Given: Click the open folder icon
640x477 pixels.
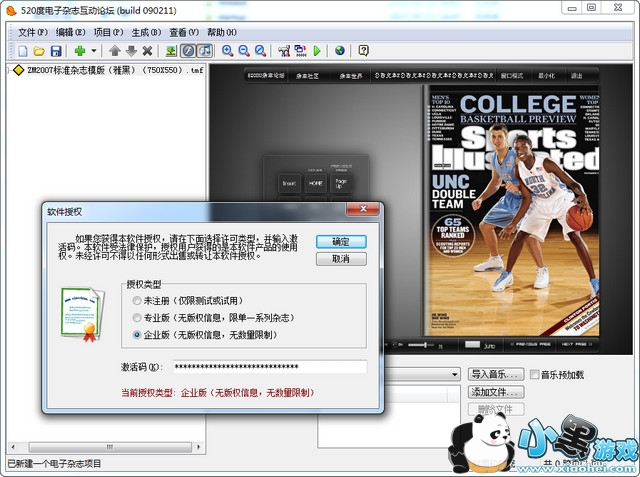Looking at the screenshot, I should coord(39,50).
